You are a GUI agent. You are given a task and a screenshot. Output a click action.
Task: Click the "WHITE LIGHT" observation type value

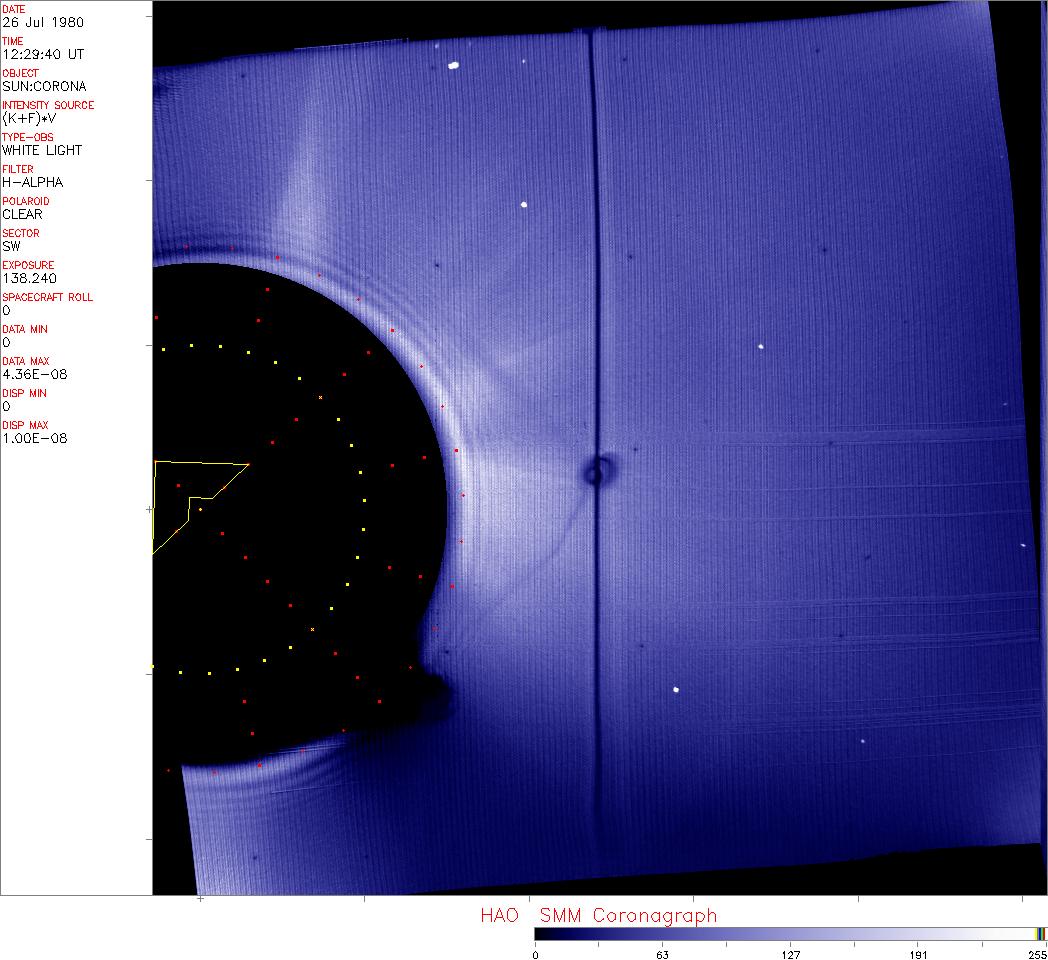pyautogui.click(x=42, y=150)
